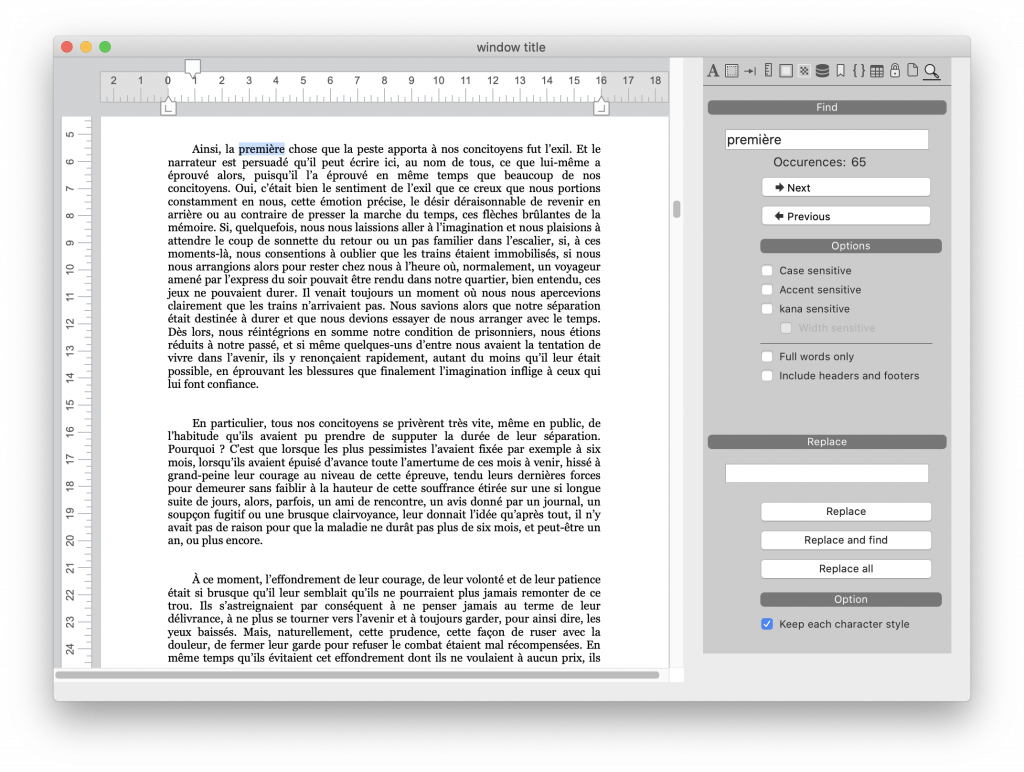Image resolution: width=1024 pixels, height=772 pixels.
Task: Collapse the Options section header
Action: (x=850, y=246)
